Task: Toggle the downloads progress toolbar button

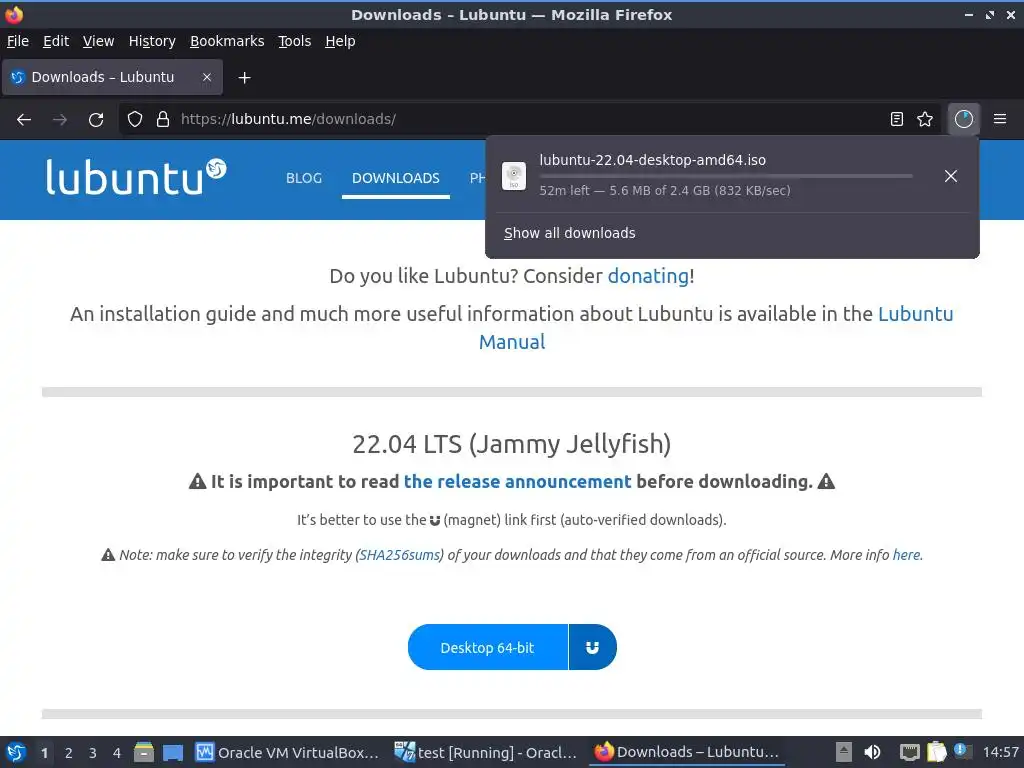Action: tap(964, 120)
